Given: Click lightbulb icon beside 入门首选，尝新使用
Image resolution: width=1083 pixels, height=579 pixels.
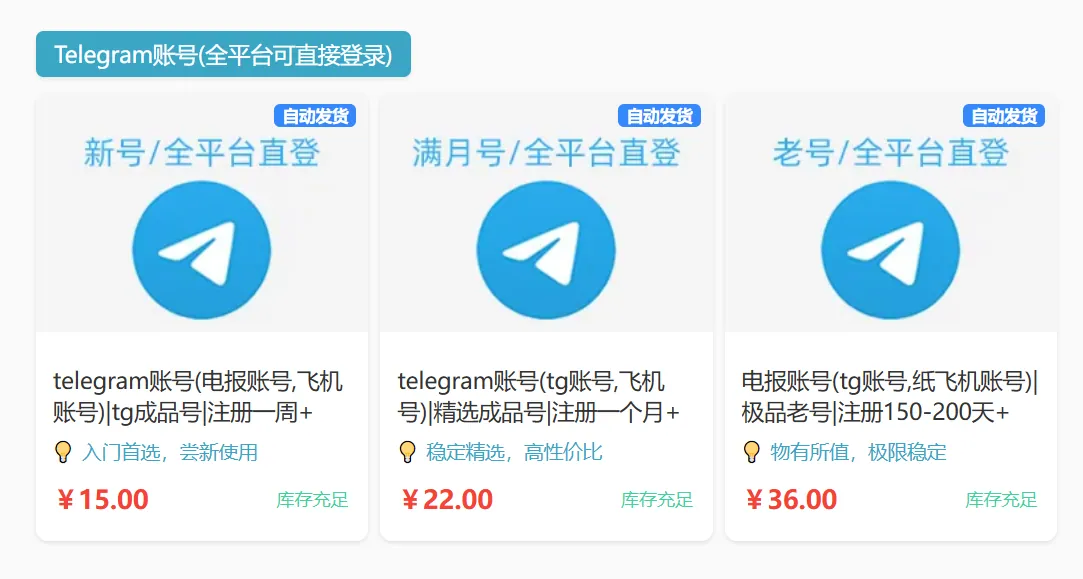Looking at the screenshot, I should point(63,453).
